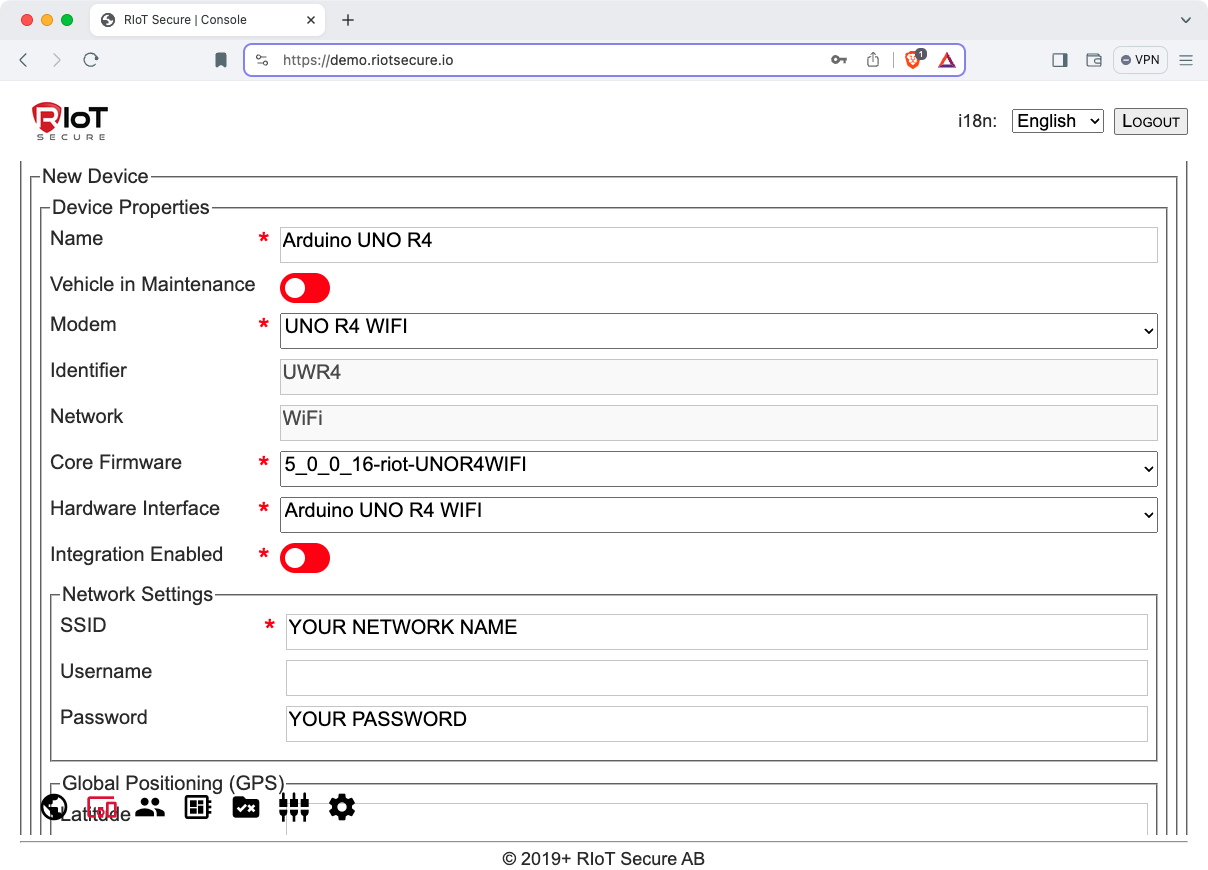Click the VPN button

point(1140,60)
